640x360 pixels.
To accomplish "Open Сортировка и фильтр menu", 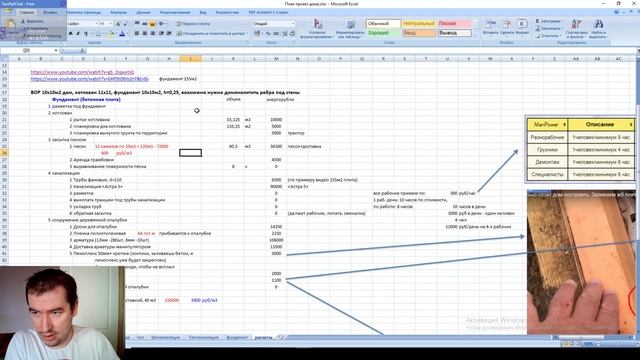I will coord(576,29).
